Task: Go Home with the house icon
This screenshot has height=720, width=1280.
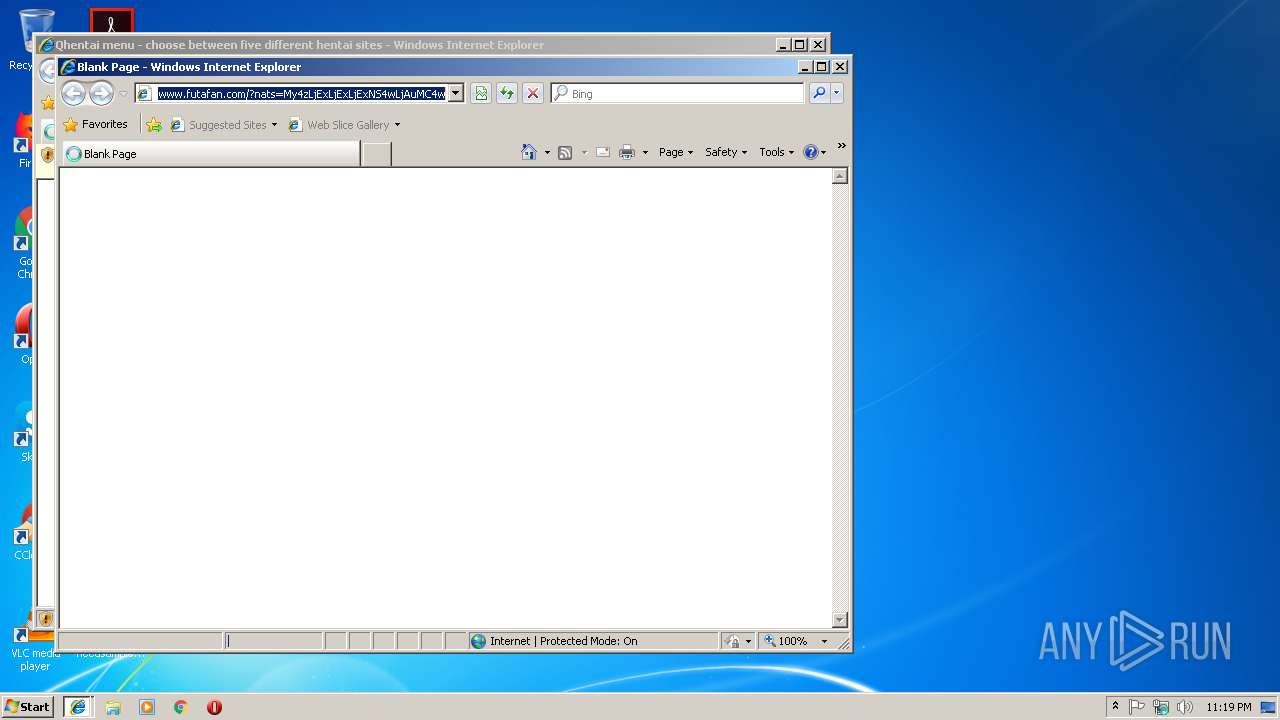Action: [529, 152]
